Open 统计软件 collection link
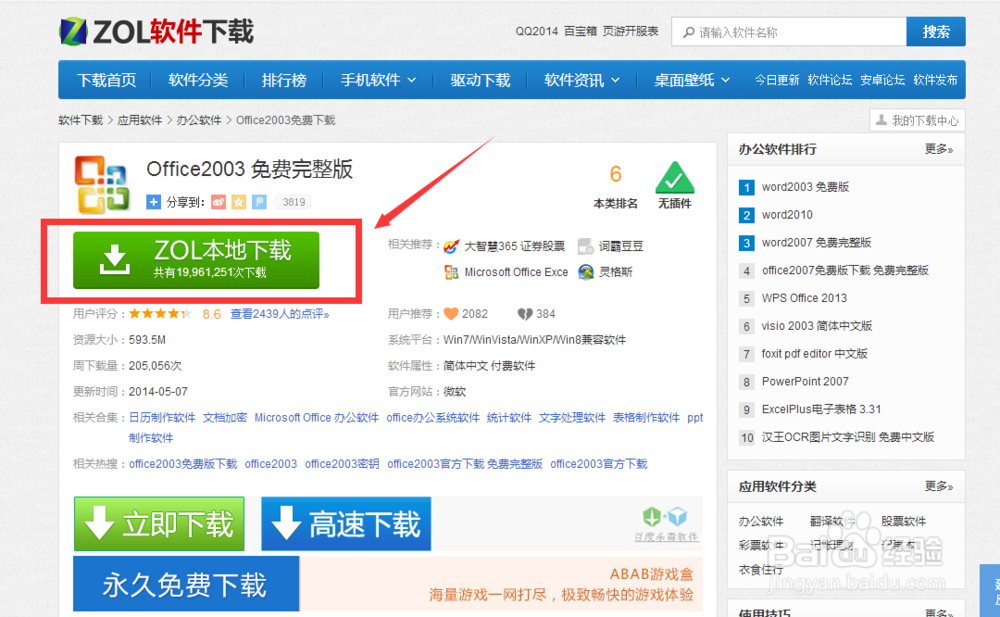The height and width of the screenshot is (617, 1000). [x=509, y=417]
